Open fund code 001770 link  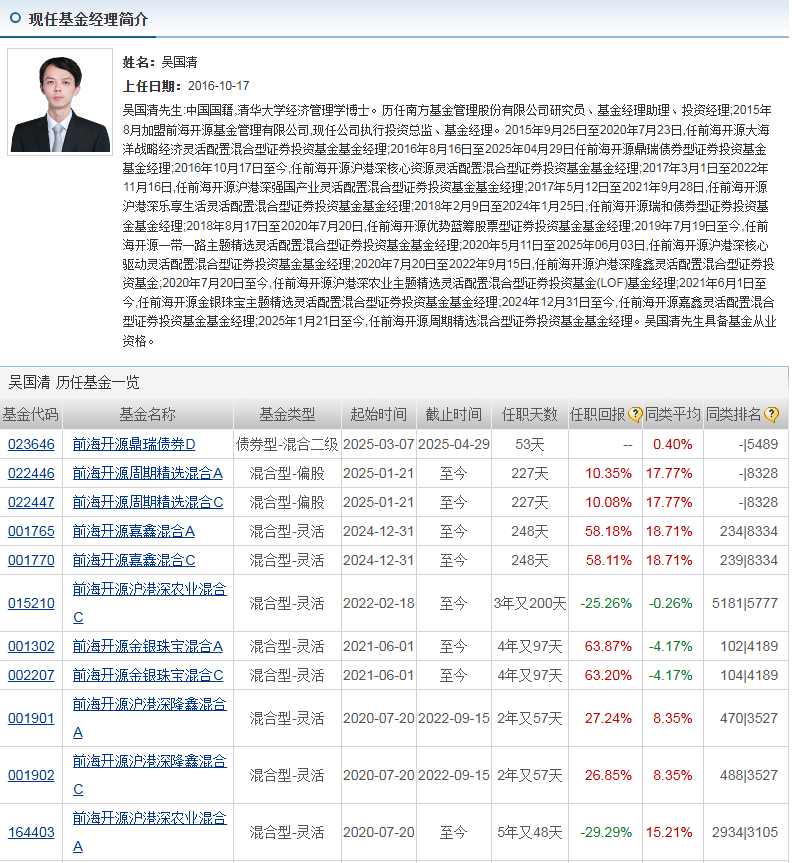tap(31, 560)
